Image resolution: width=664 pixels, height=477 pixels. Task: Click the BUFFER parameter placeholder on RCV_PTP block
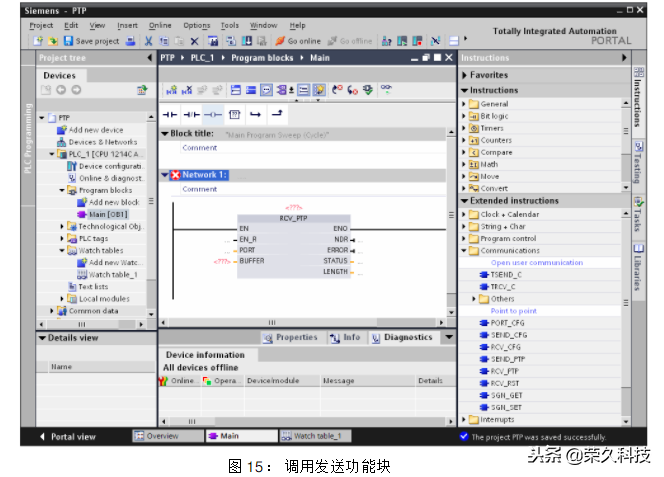pyautogui.click(x=222, y=261)
